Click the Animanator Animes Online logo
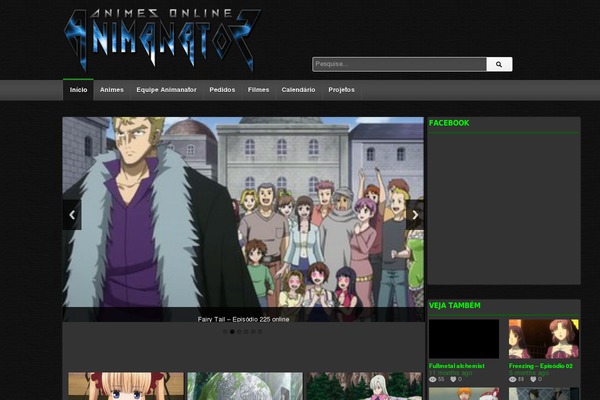The image size is (600, 400). point(162,40)
